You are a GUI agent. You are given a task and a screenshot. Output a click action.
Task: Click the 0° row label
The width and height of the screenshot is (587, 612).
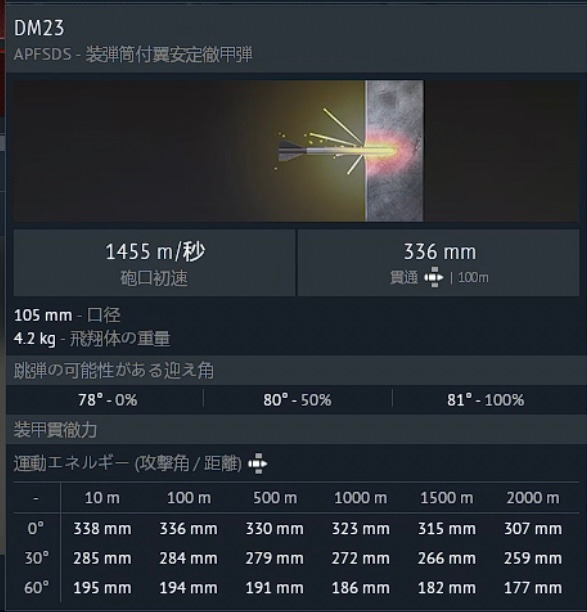coord(36,529)
